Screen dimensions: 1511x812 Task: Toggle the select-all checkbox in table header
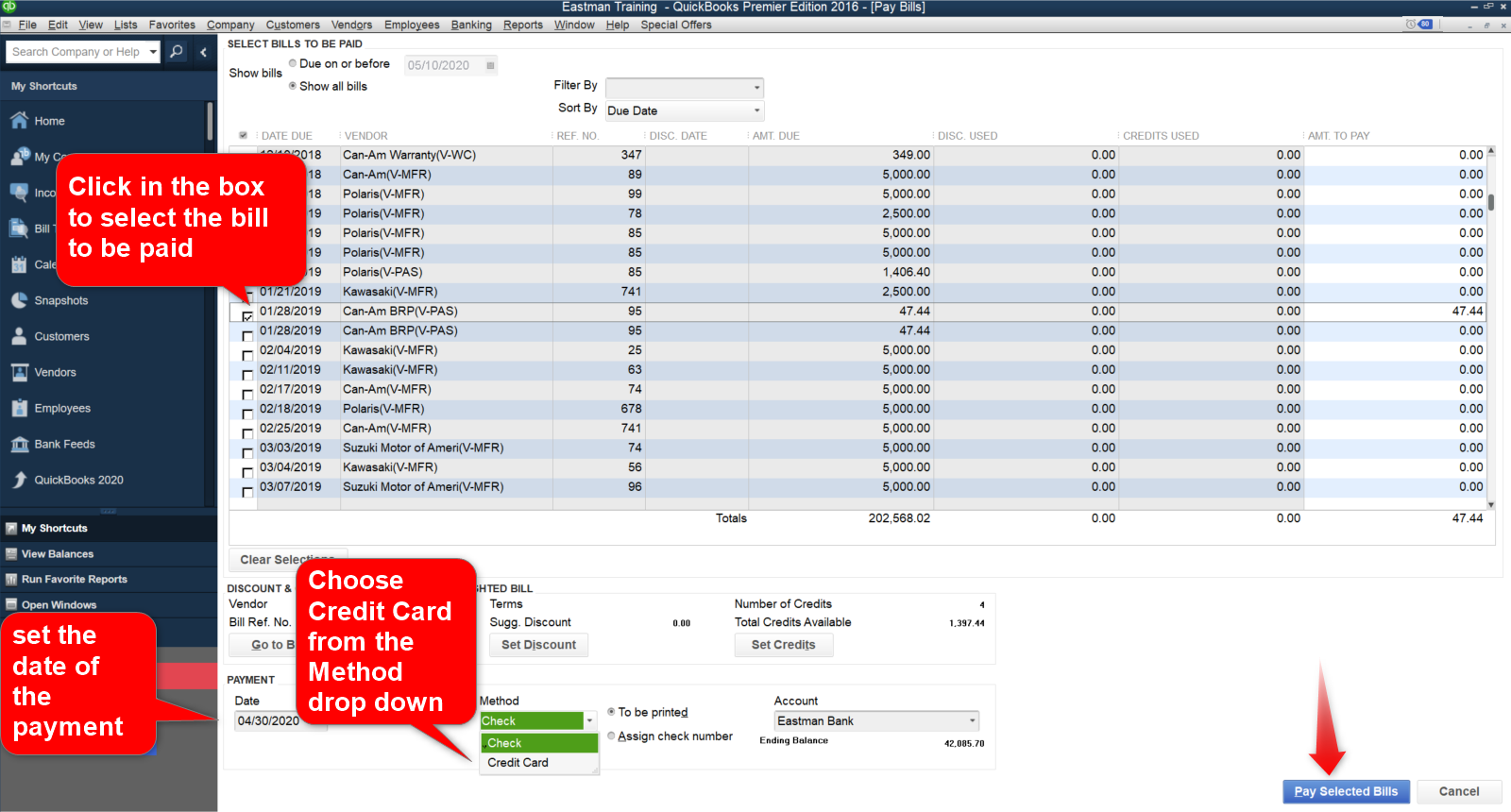(x=243, y=136)
